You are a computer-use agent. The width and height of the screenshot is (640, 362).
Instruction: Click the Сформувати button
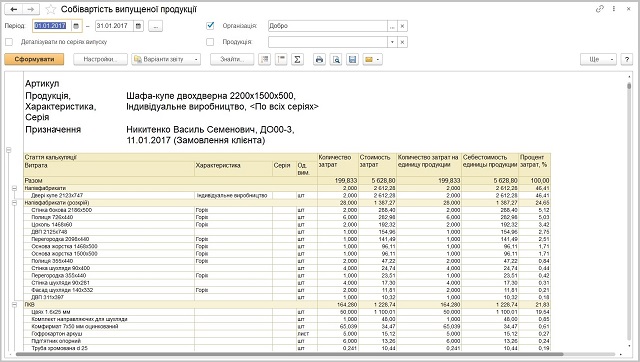(34, 59)
